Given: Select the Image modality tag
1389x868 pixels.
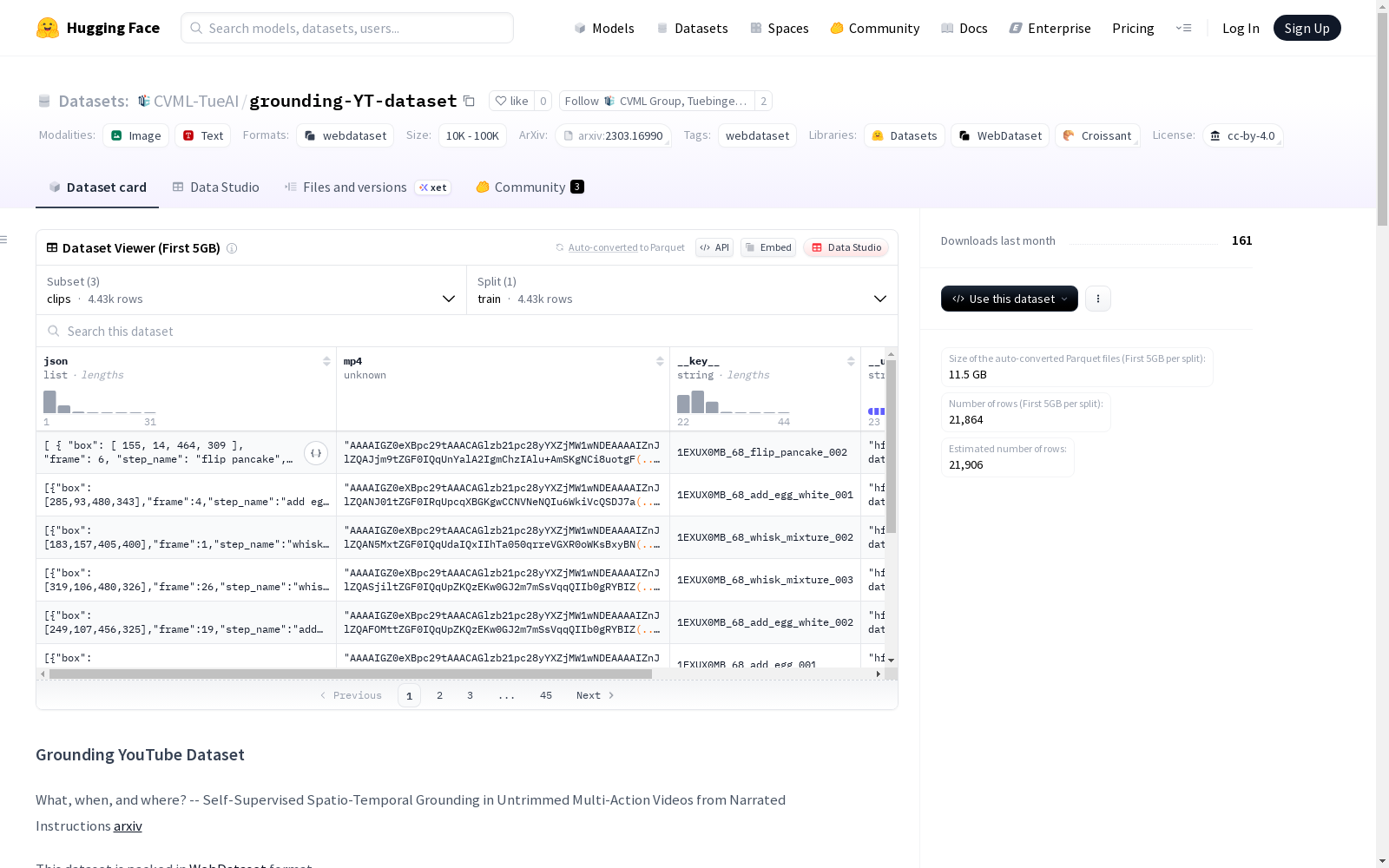Looking at the screenshot, I should pyautogui.click(x=136, y=135).
